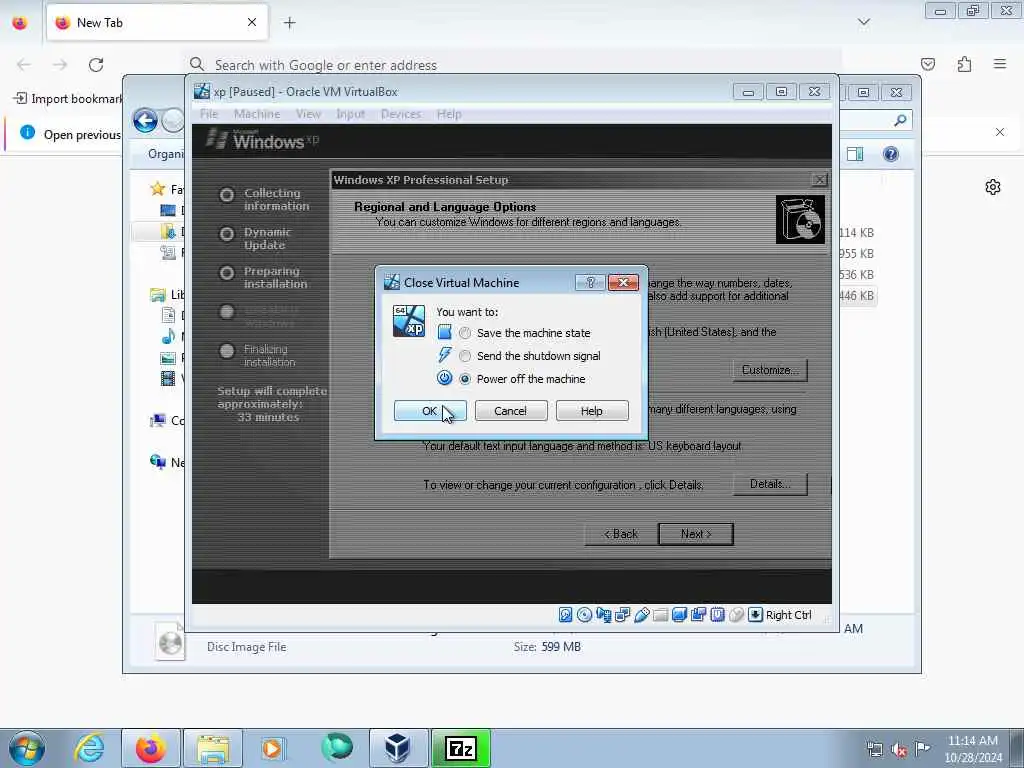Switch to Firefox in taskbar
This screenshot has height=768, width=1024.
pos(151,748)
